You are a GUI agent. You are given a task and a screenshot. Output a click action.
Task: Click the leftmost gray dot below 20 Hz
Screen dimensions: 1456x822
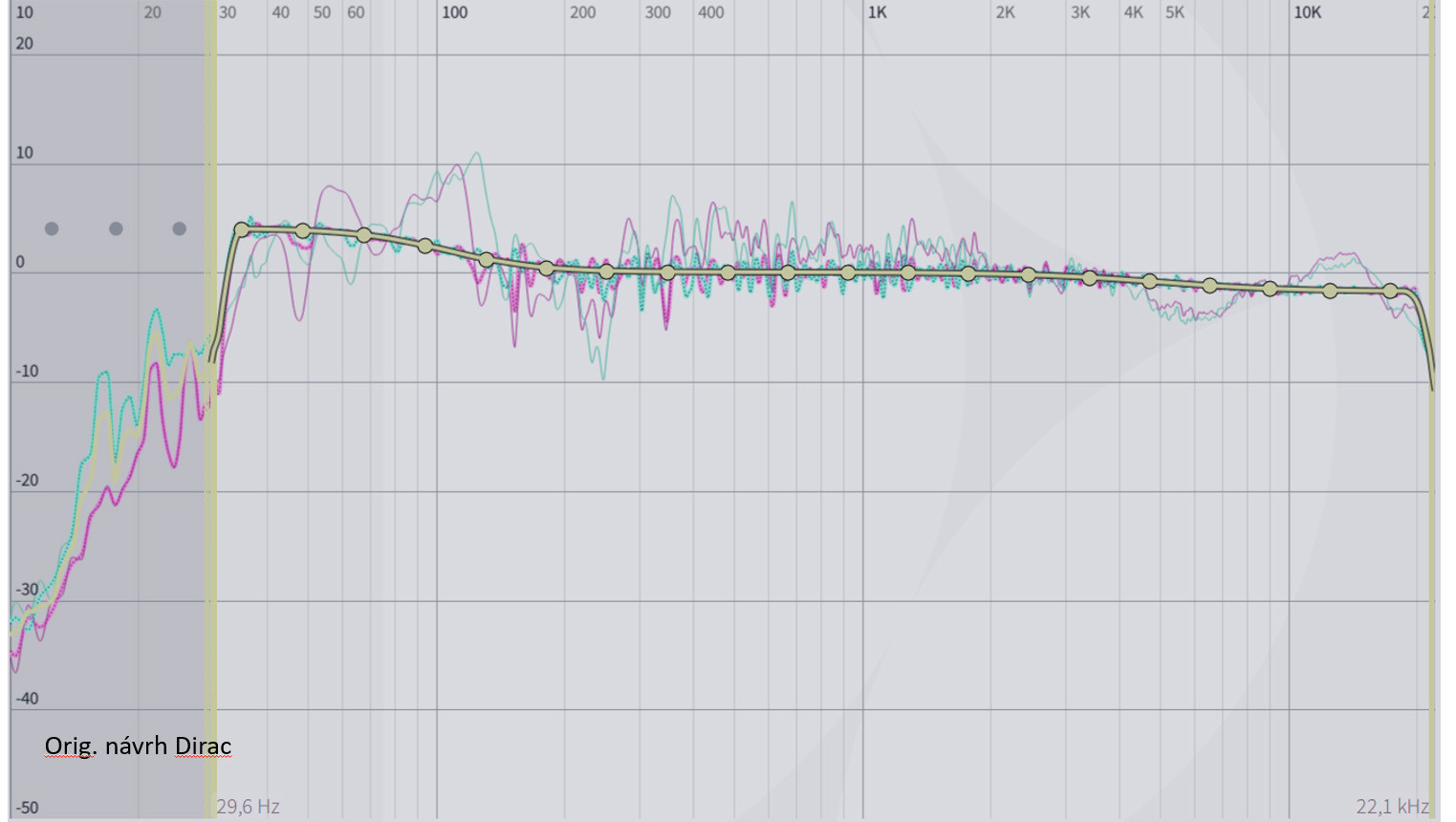[x=52, y=228]
